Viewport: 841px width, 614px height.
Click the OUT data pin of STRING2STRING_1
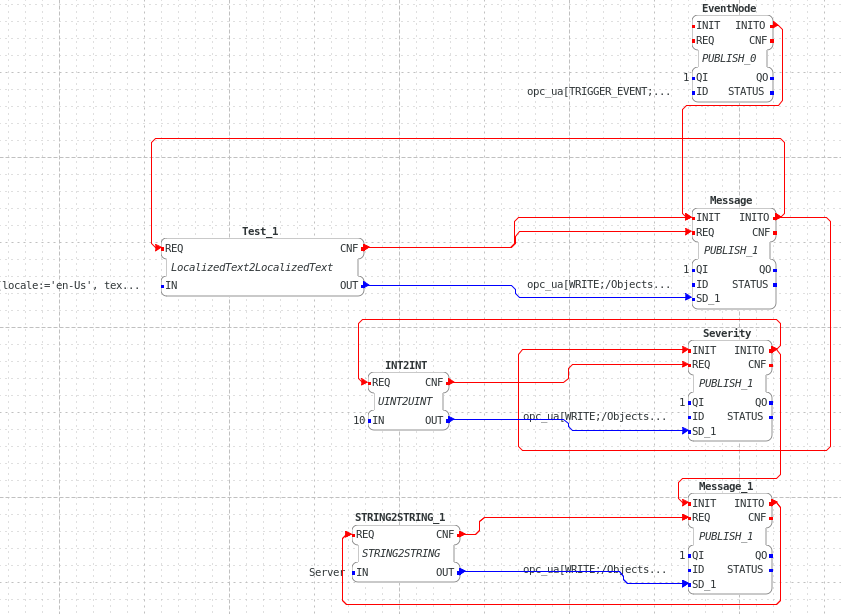point(445,572)
